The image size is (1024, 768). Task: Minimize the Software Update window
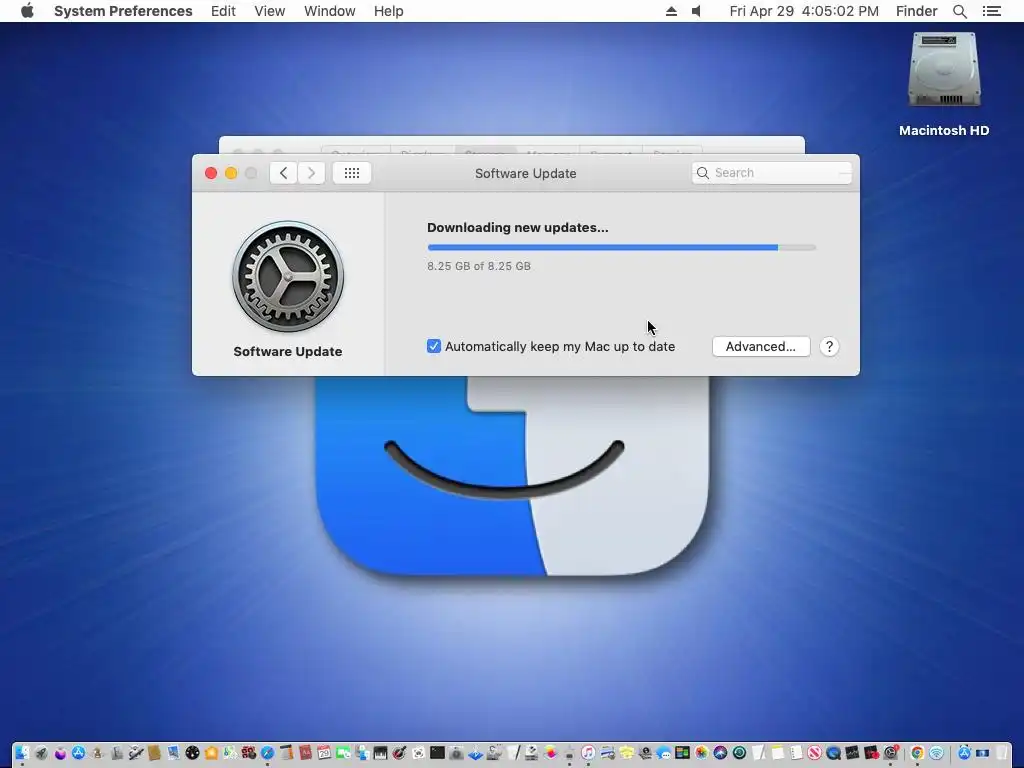coord(231,173)
